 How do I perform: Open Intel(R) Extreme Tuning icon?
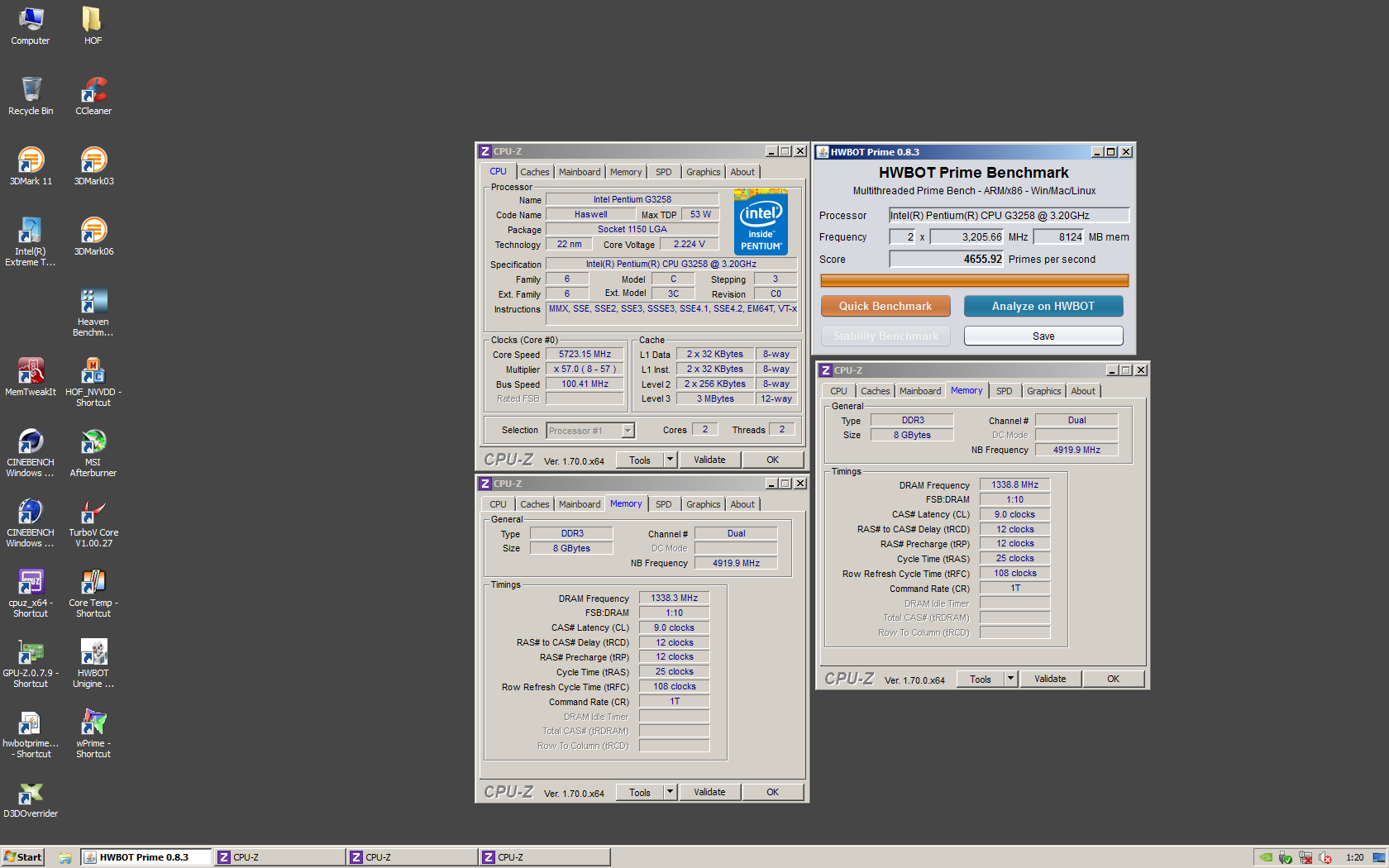[31, 241]
